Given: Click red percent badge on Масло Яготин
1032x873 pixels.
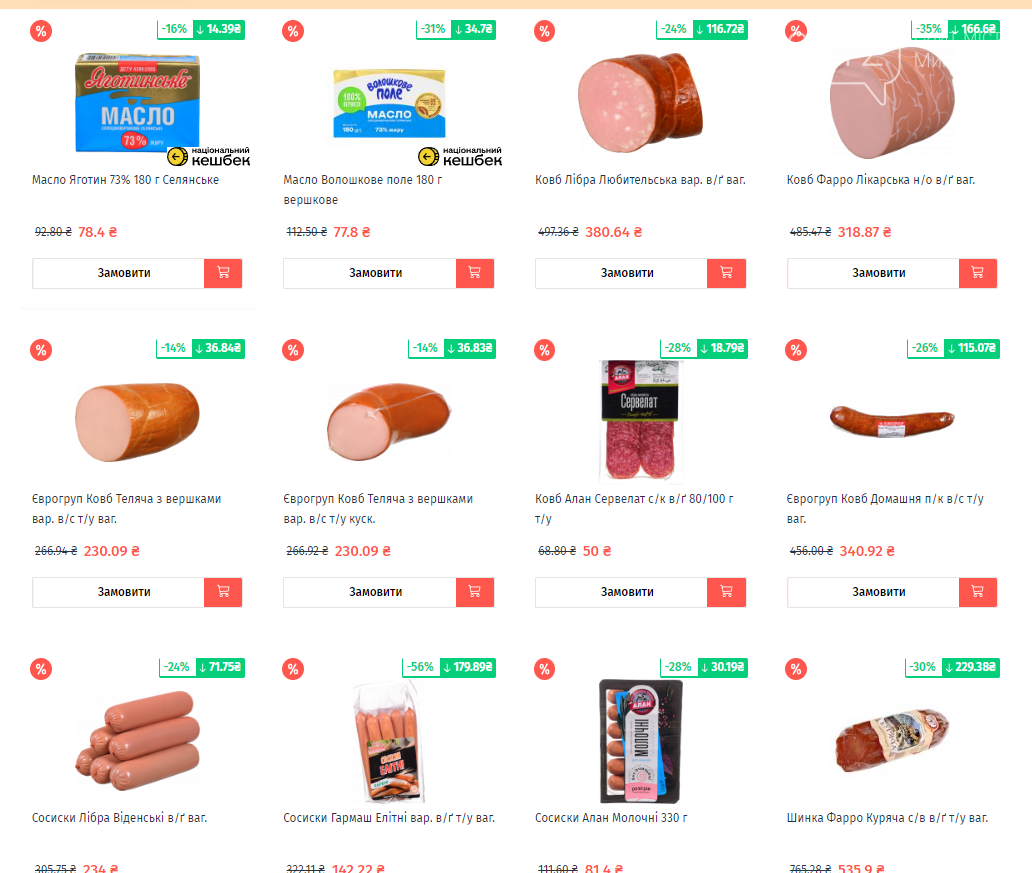Looking at the screenshot, I should pyautogui.click(x=41, y=31).
